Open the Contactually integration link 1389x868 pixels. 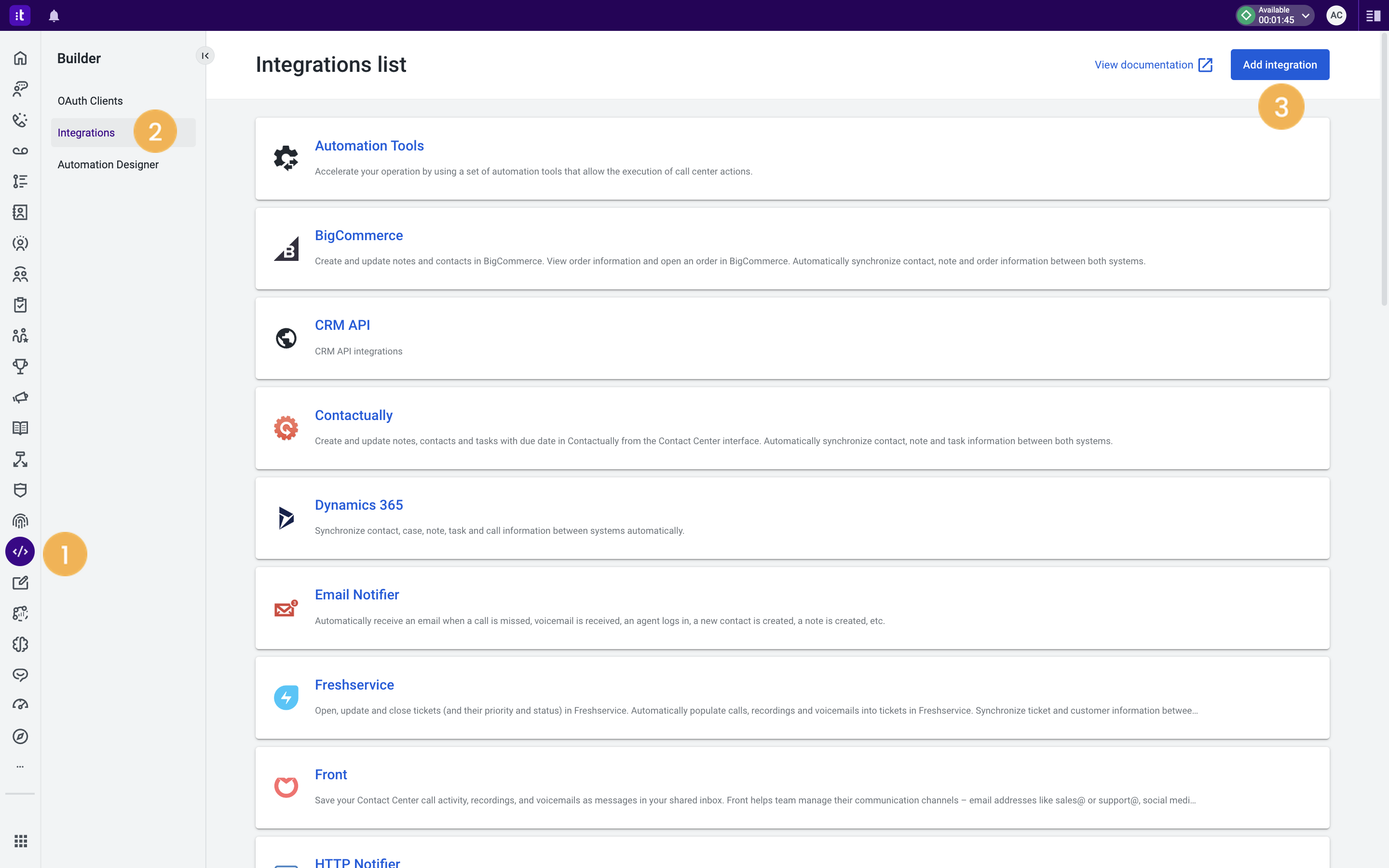(x=354, y=415)
